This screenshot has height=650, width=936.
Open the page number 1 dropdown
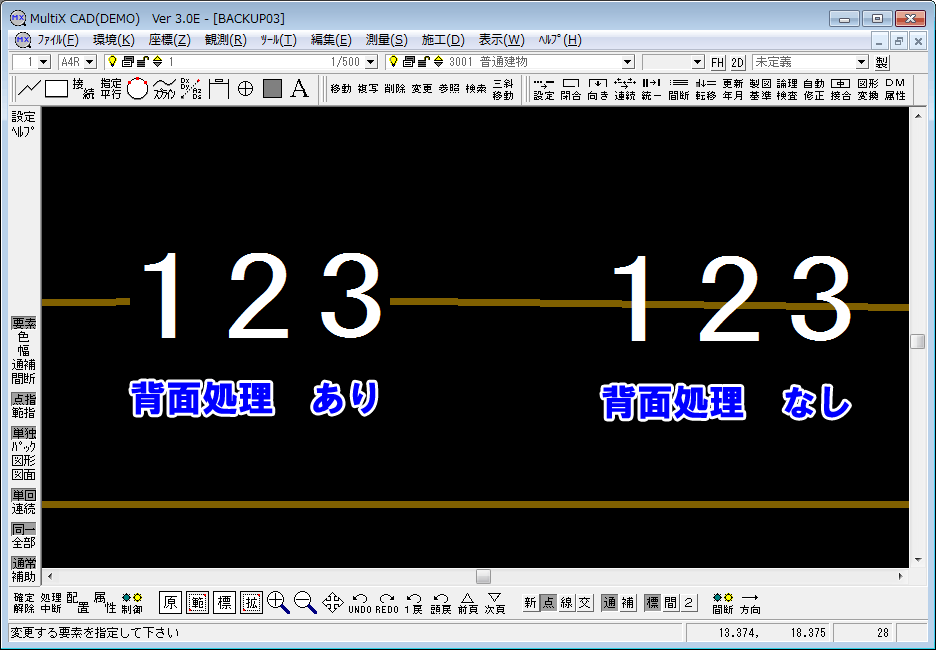[x=44, y=62]
